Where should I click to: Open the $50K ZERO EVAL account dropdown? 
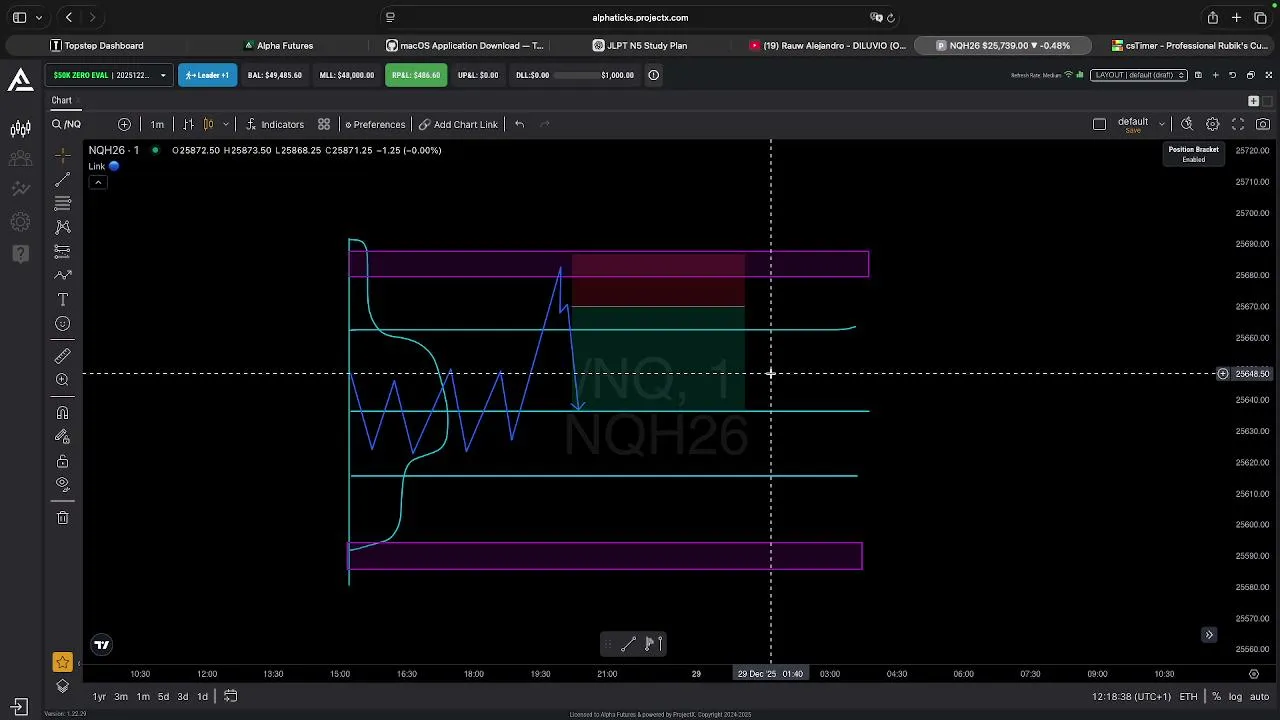(x=109, y=75)
